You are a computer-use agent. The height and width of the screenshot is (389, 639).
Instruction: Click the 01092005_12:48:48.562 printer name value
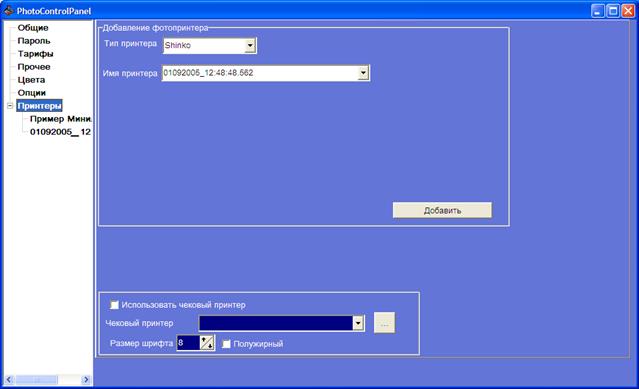[208, 73]
